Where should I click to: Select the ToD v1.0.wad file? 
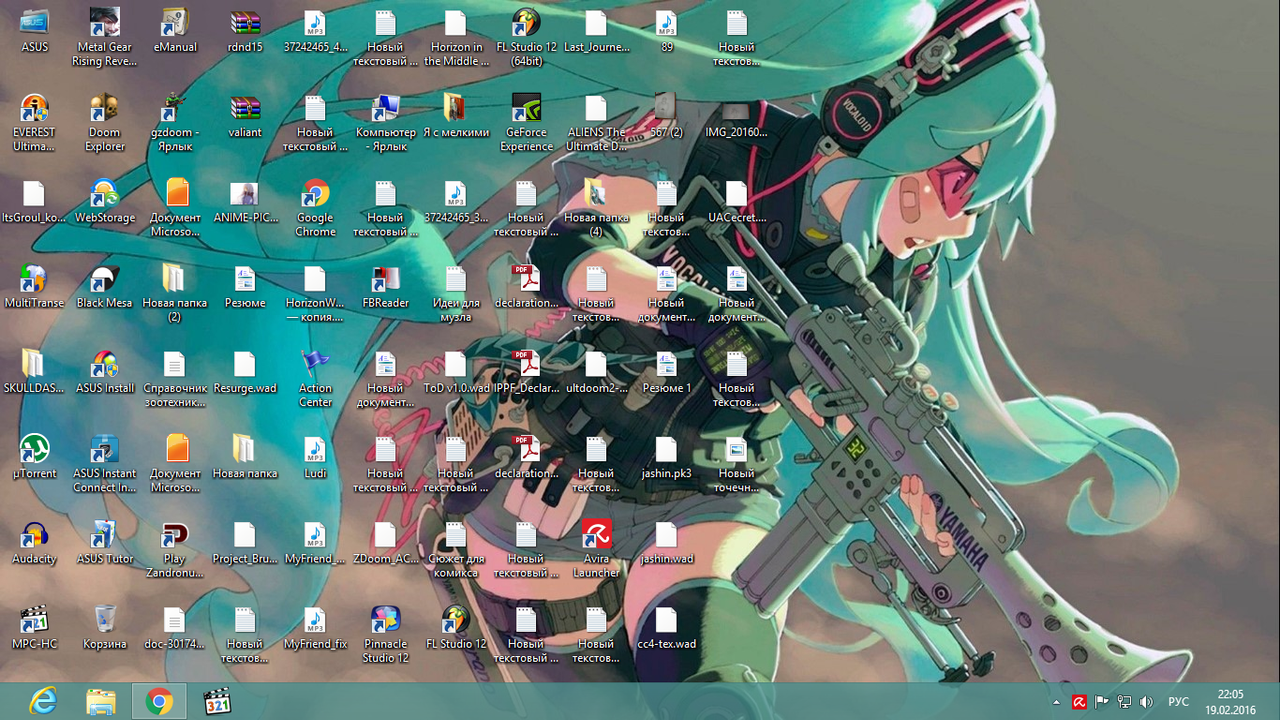pyautogui.click(x=456, y=371)
